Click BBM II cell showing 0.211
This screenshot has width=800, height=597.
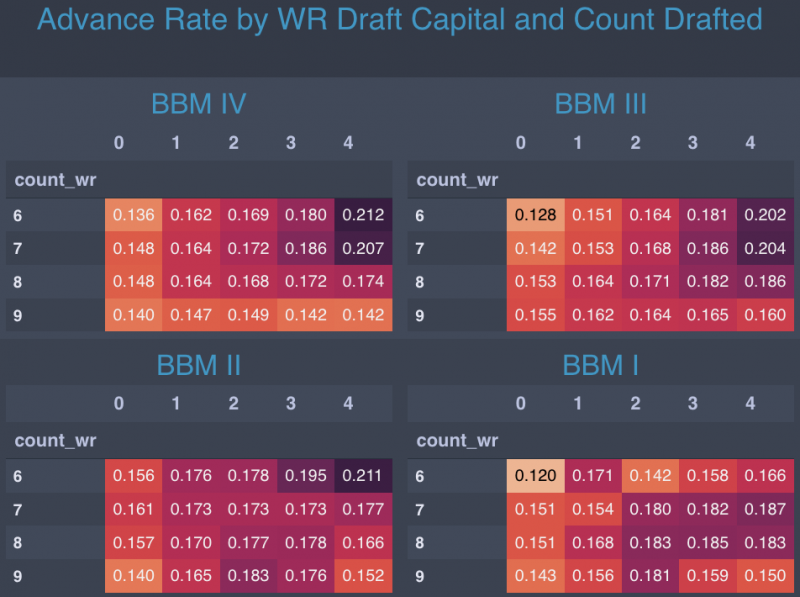click(x=362, y=476)
